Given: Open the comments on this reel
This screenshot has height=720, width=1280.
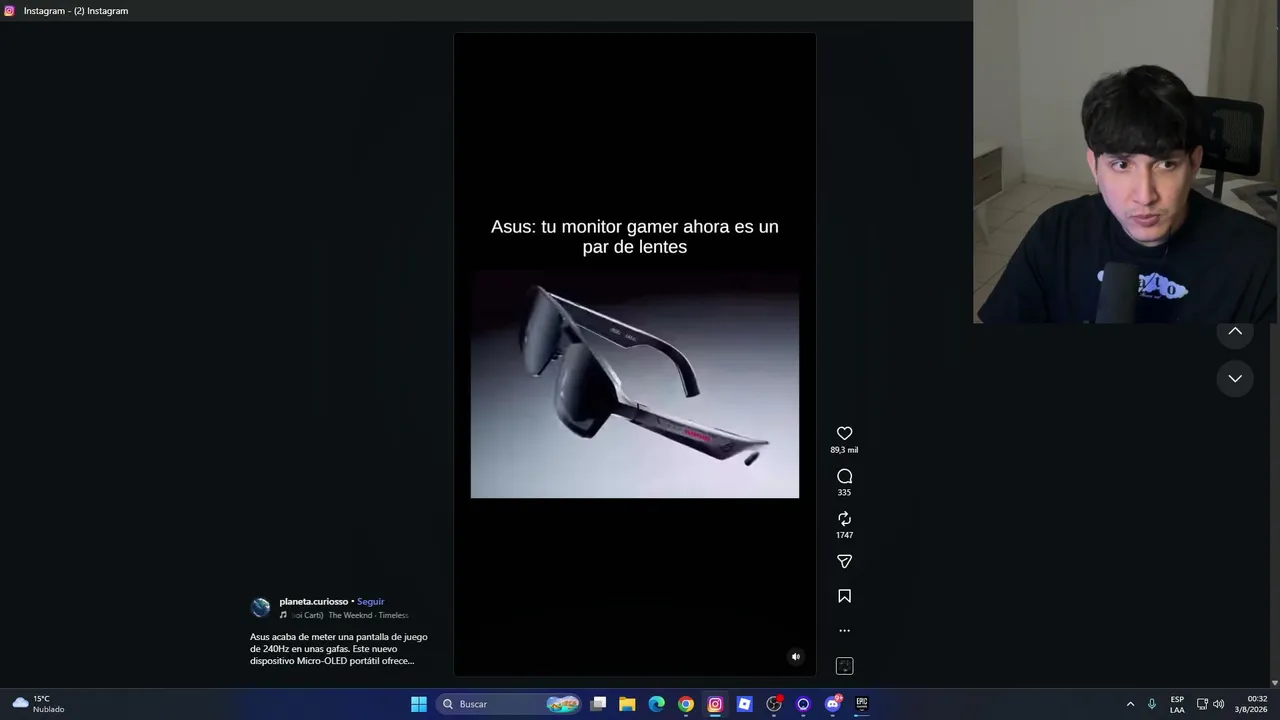Looking at the screenshot, I should pos(844,476).
